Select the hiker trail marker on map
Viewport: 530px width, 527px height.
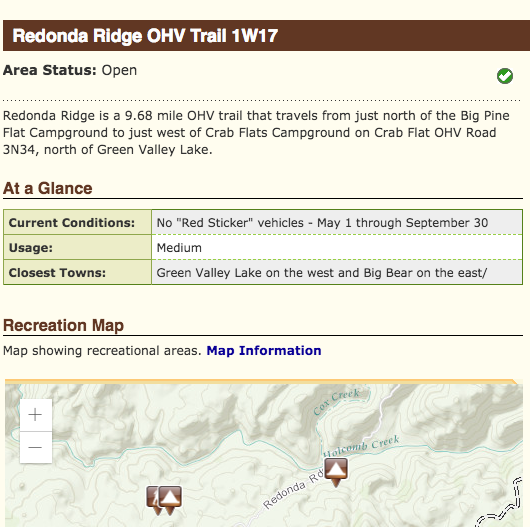(x=153, y=500)
